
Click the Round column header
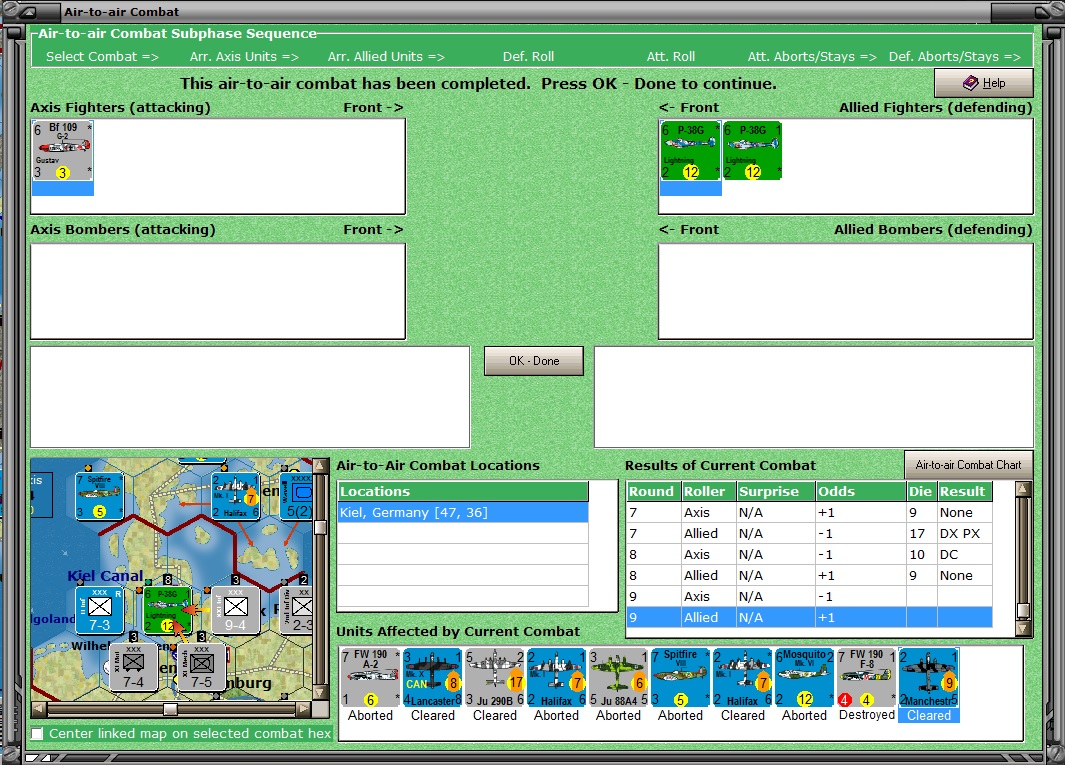pyautogui.click(x=653, y=491)
